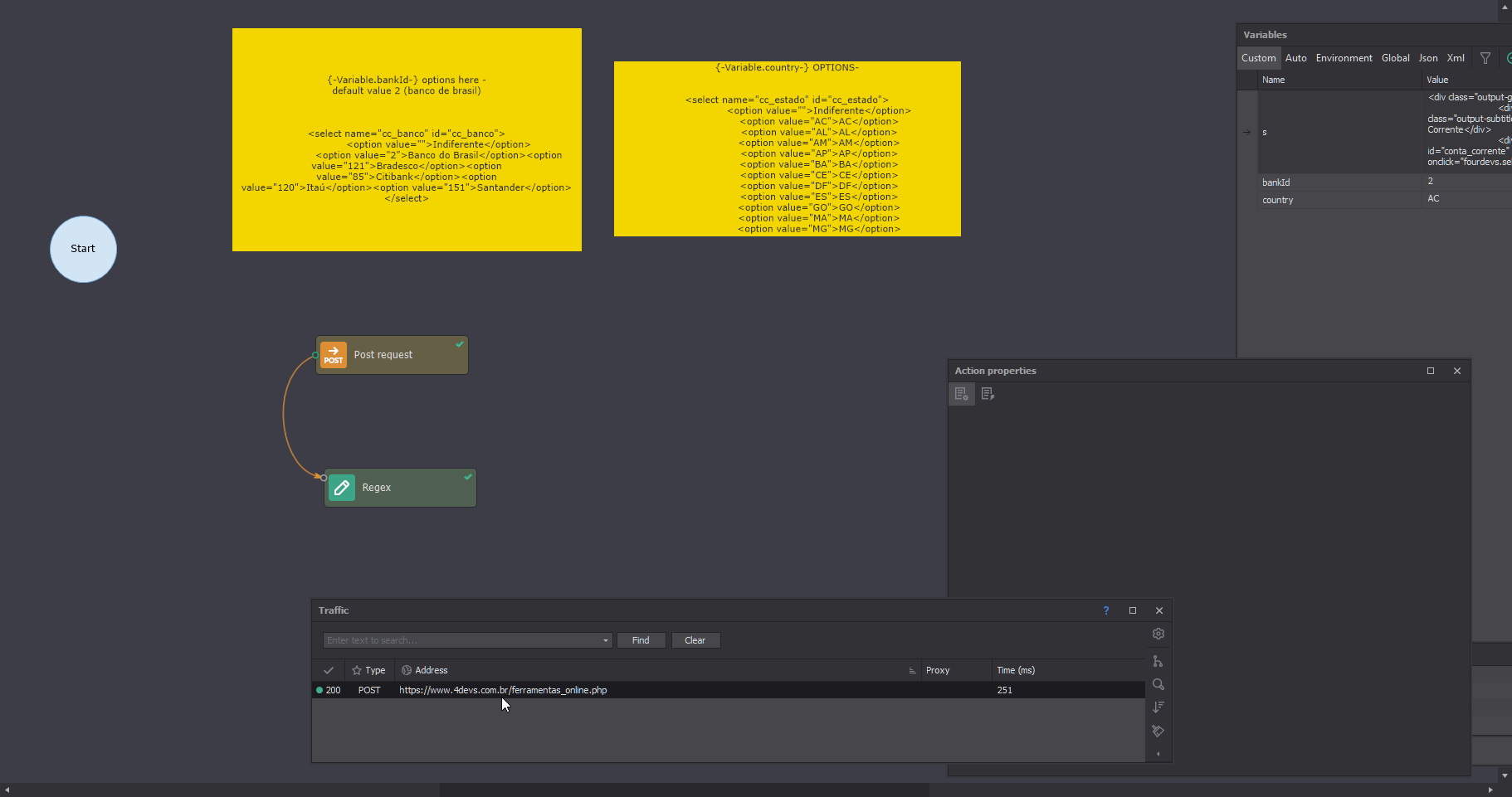
Task: Select the yellow bankId options note
Action: coord(407,139)
